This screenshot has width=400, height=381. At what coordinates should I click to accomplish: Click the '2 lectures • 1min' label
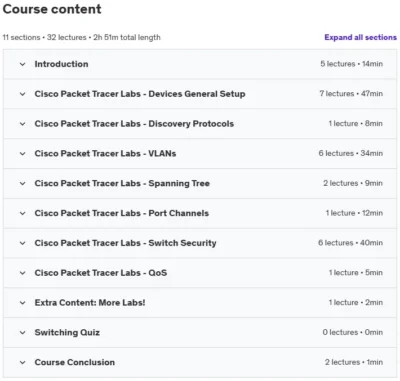pos(354,362)
